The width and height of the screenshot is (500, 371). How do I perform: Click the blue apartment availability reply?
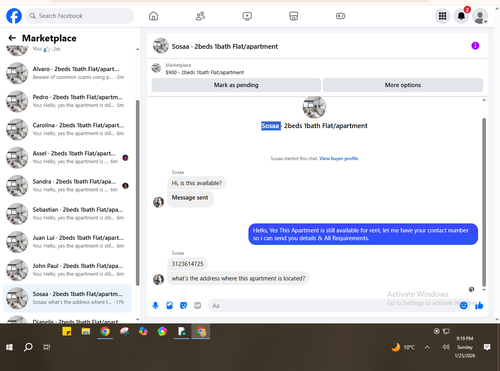coord(363,234)
